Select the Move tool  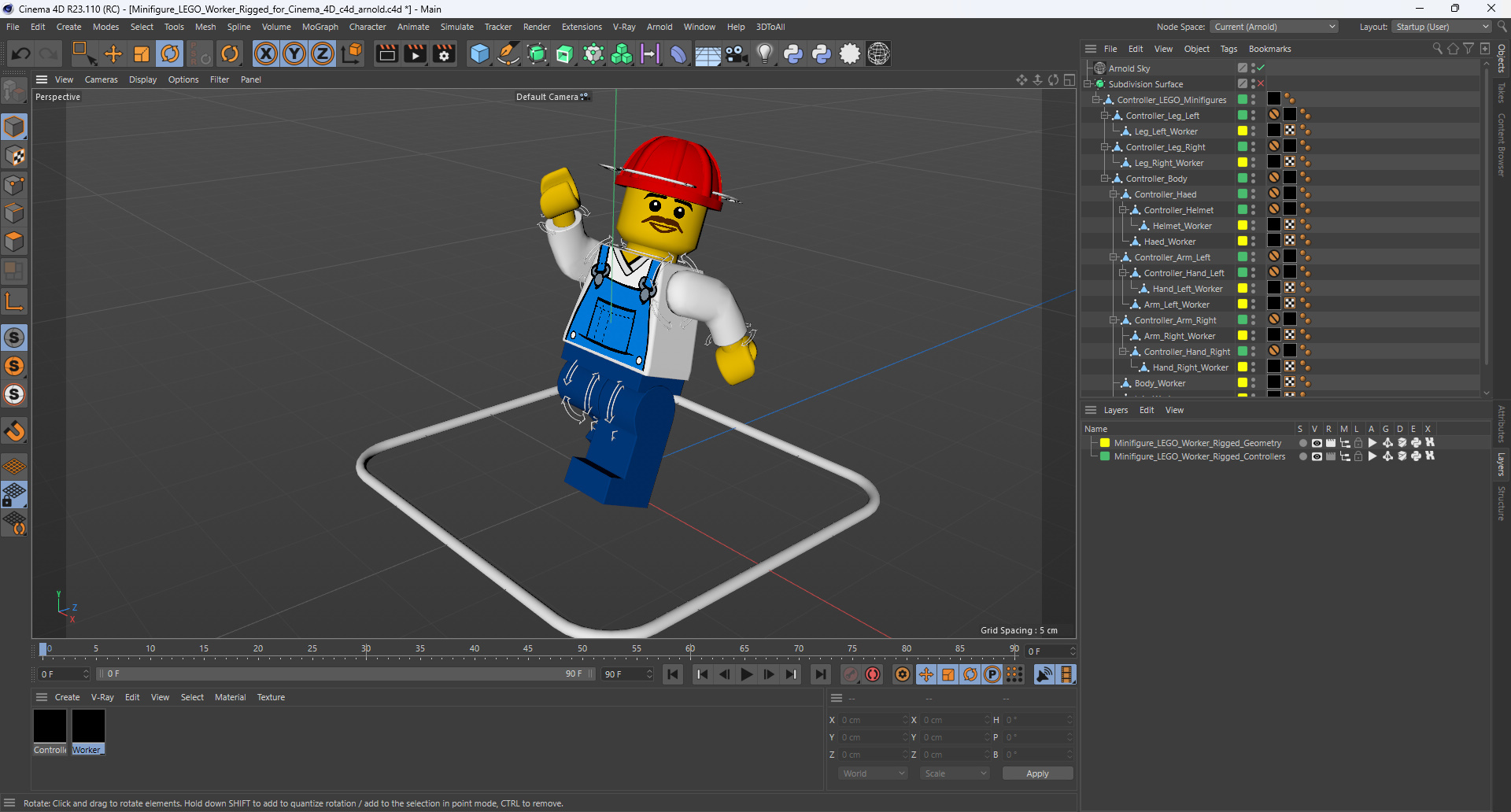113,54
